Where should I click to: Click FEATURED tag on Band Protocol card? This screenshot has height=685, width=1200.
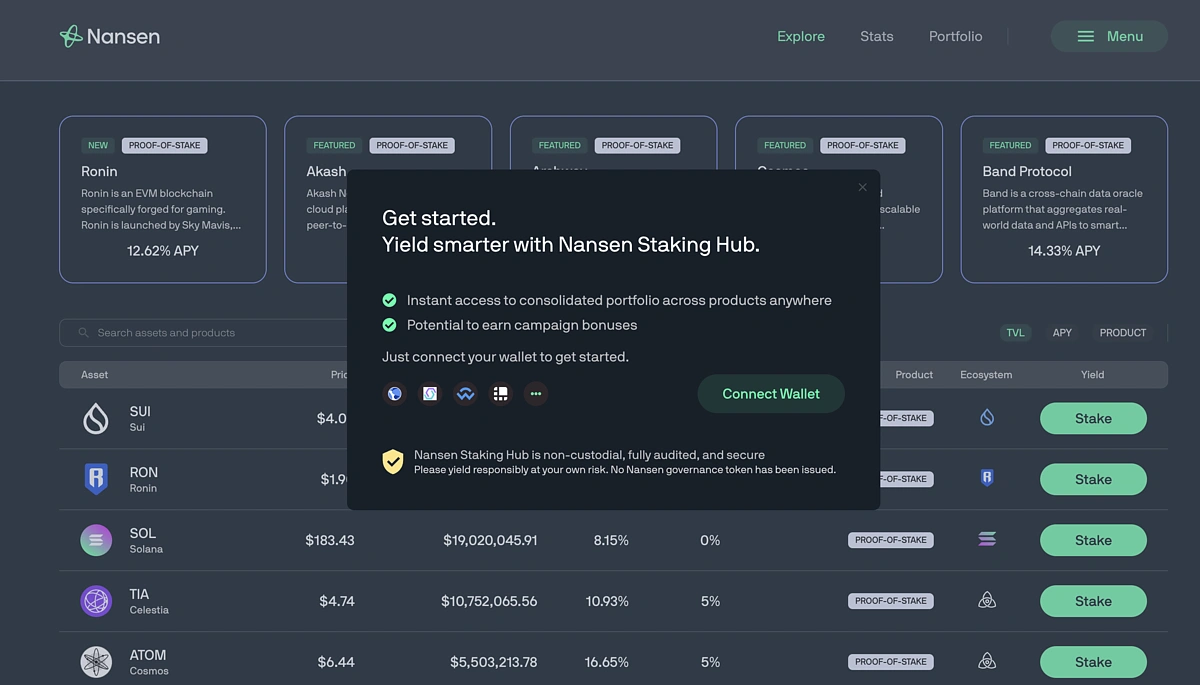click(1010, 145)
